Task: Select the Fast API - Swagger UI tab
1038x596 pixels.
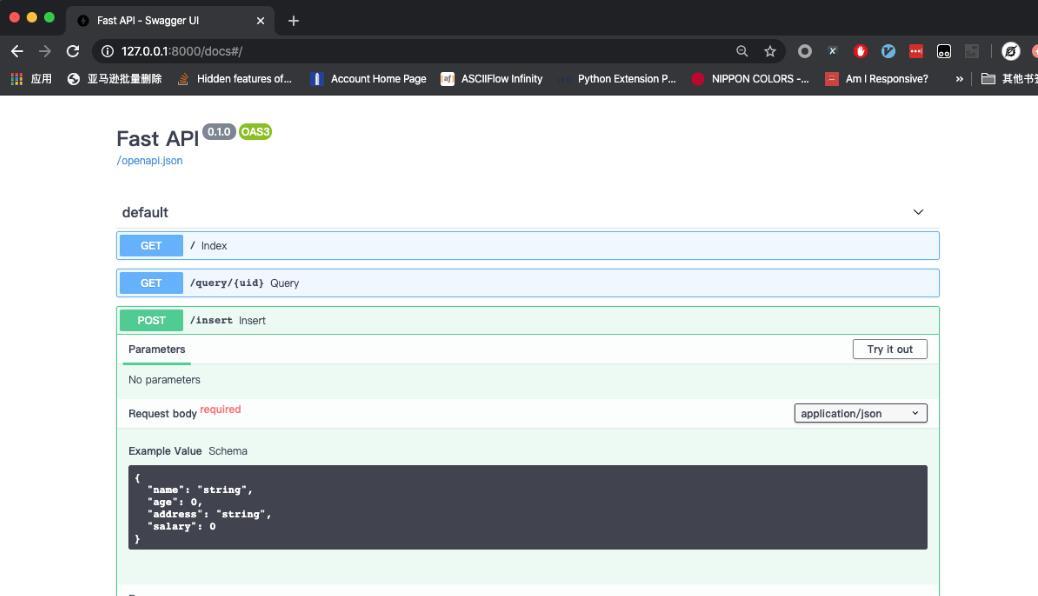Action: click(x=171, y=21)
